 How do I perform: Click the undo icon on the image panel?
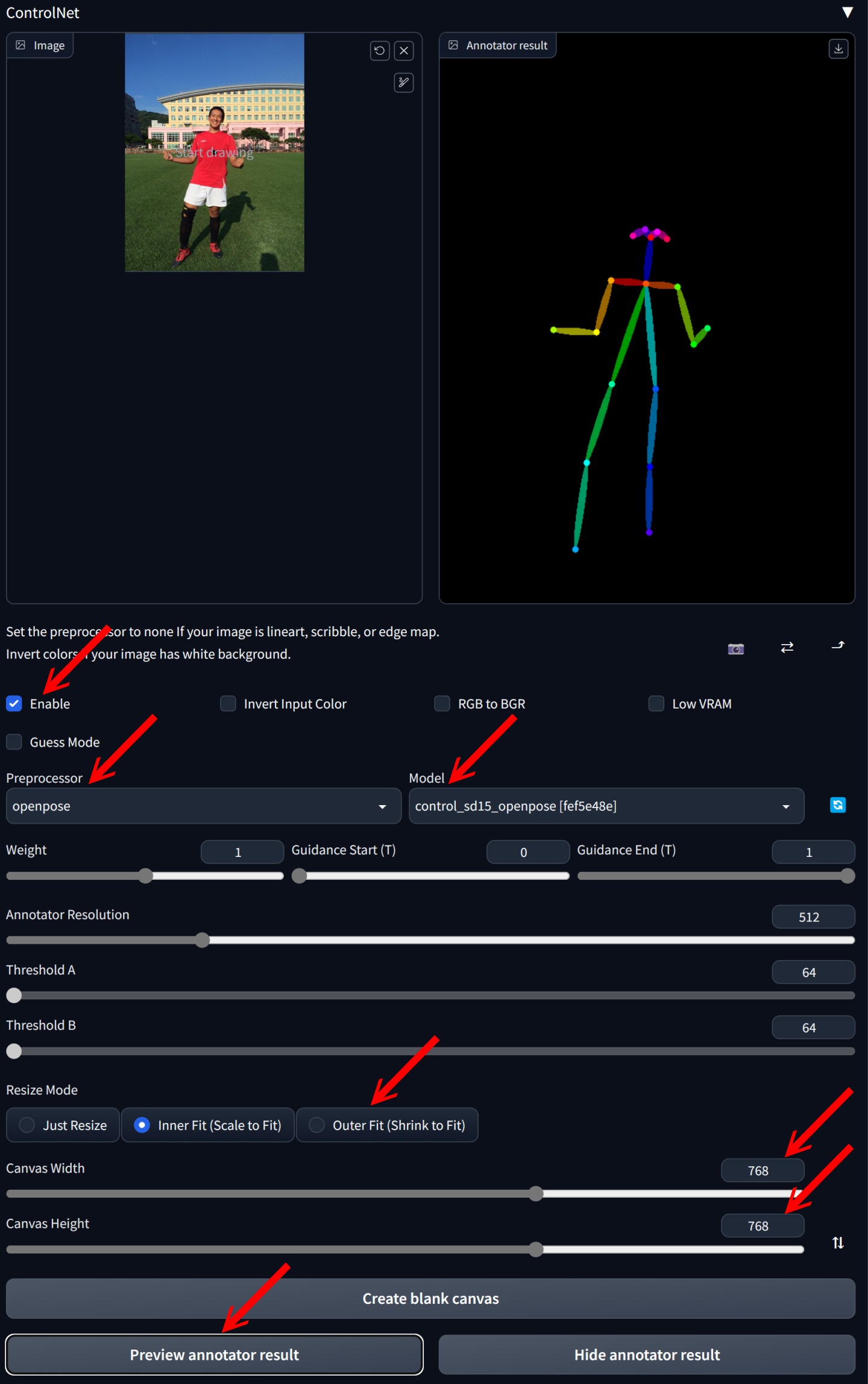[379, 51]
